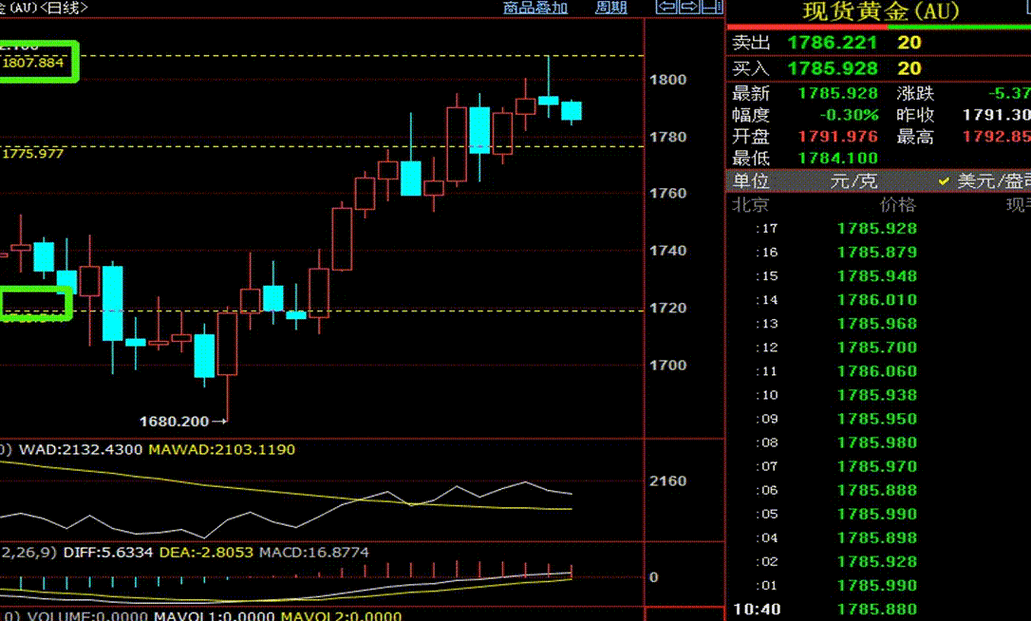Click the right arrow chart scroll icon

pos(688,7)
